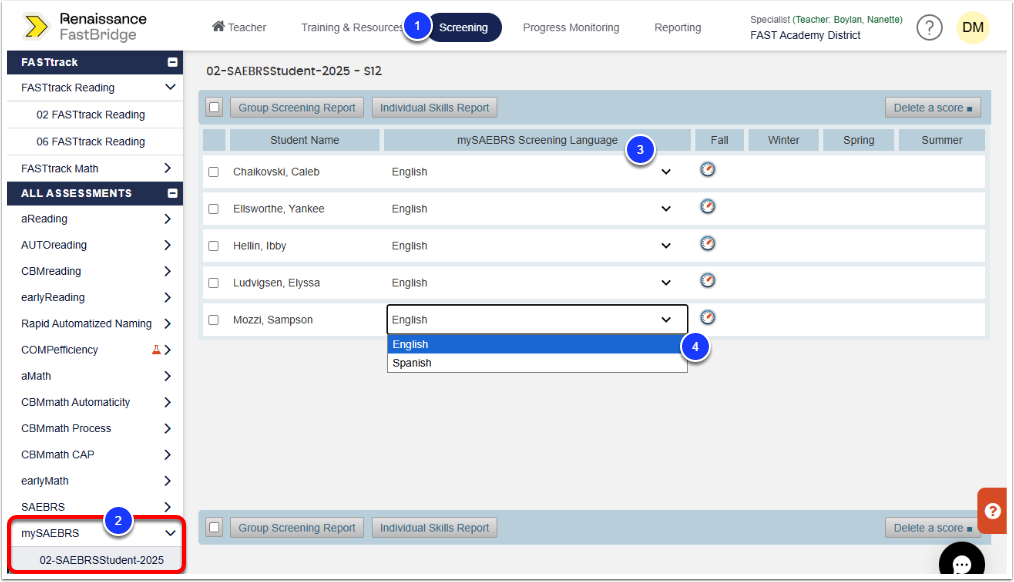Click the orange help widget on the right edge
Screen dimensions: 1014x582
point(991,510)
